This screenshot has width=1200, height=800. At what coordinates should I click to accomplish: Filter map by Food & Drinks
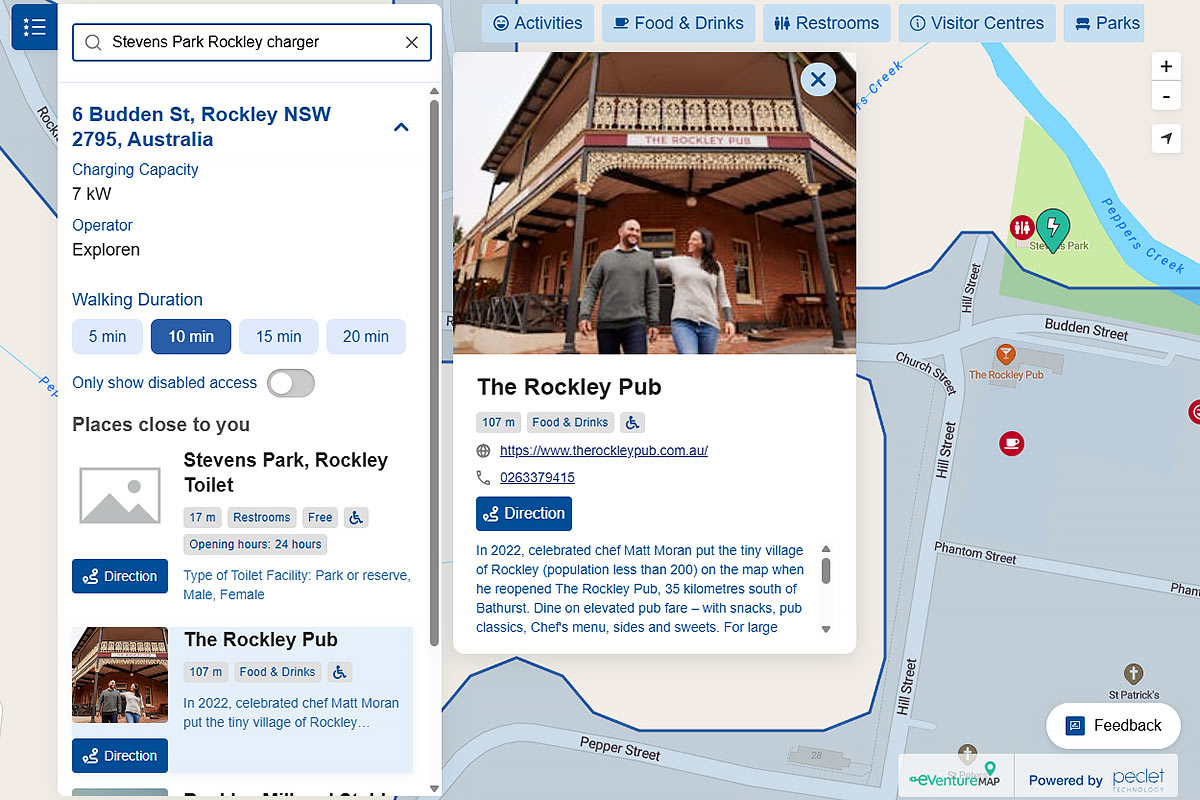pyautogui.click(x=679, y=23)
